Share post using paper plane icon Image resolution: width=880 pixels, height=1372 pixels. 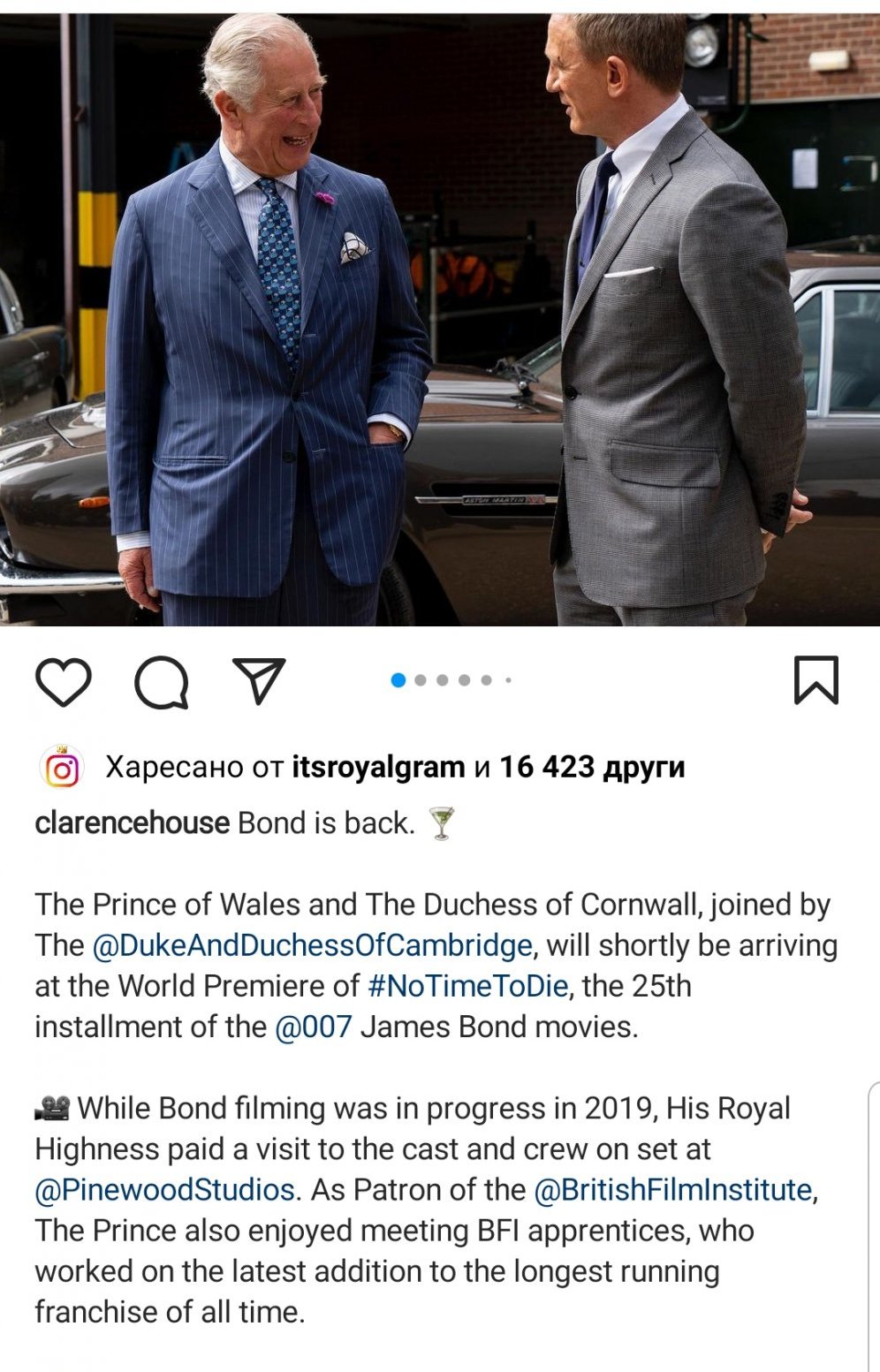[259, 680]
